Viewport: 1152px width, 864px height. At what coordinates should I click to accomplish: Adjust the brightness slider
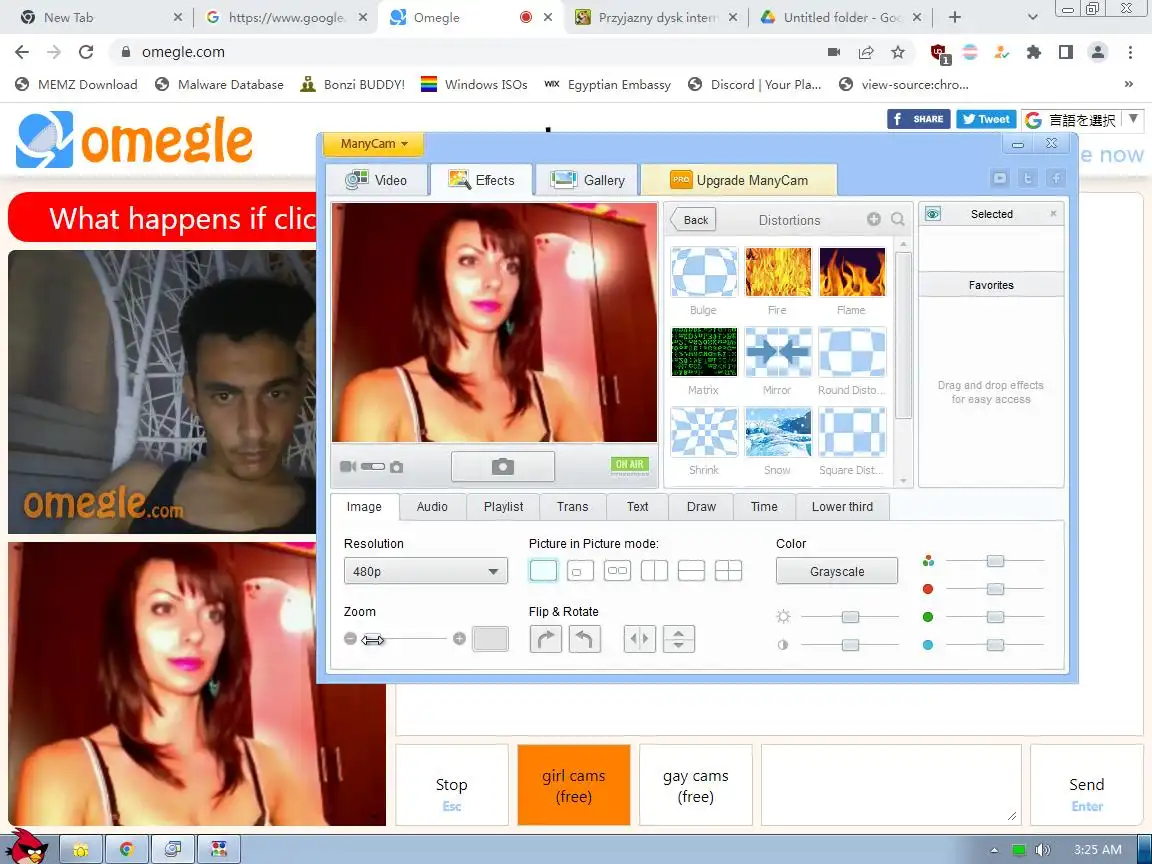[x=850, y=616]
